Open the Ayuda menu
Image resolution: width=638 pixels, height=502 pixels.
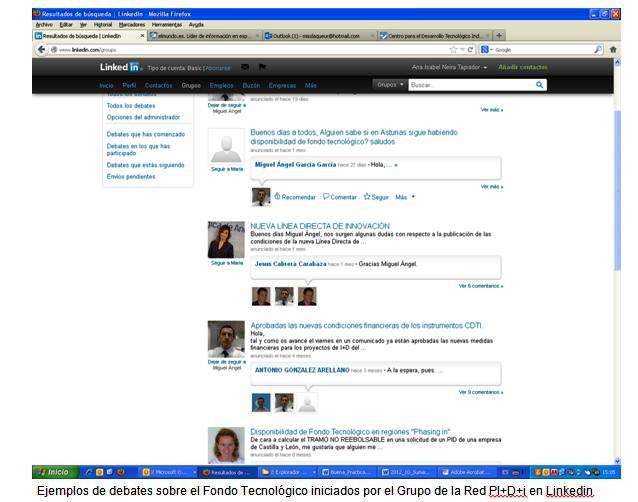pyautogui.click(x=196, y=25)
